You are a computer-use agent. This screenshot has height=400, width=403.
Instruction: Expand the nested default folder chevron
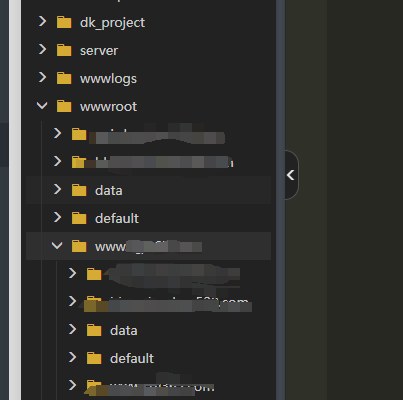(x=72, y=357)
